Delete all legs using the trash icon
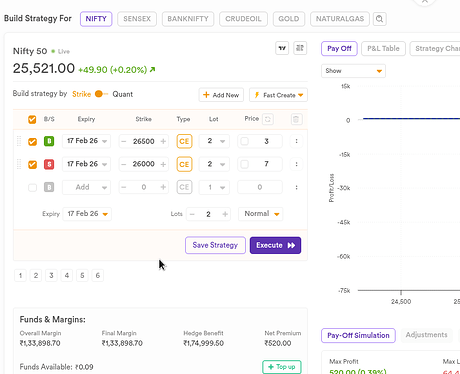This screenshot has height=374, width=460. [296, 119]
